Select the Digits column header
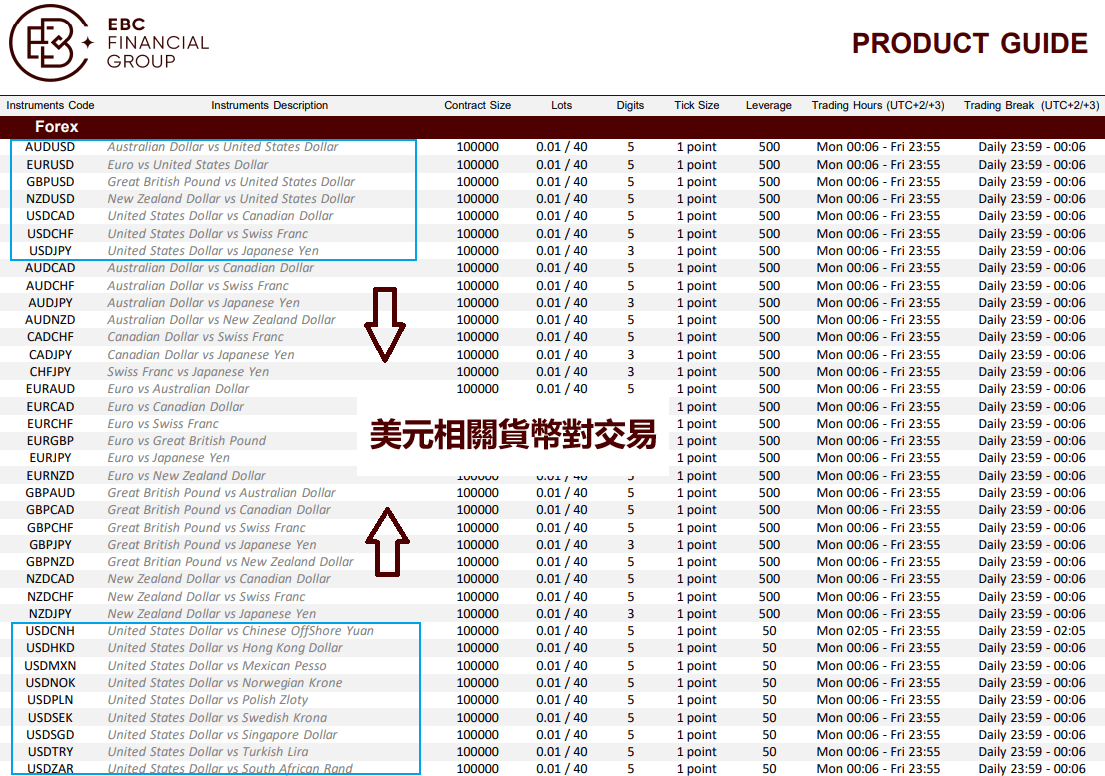The image size is (1105, 776). coord(630,105)
